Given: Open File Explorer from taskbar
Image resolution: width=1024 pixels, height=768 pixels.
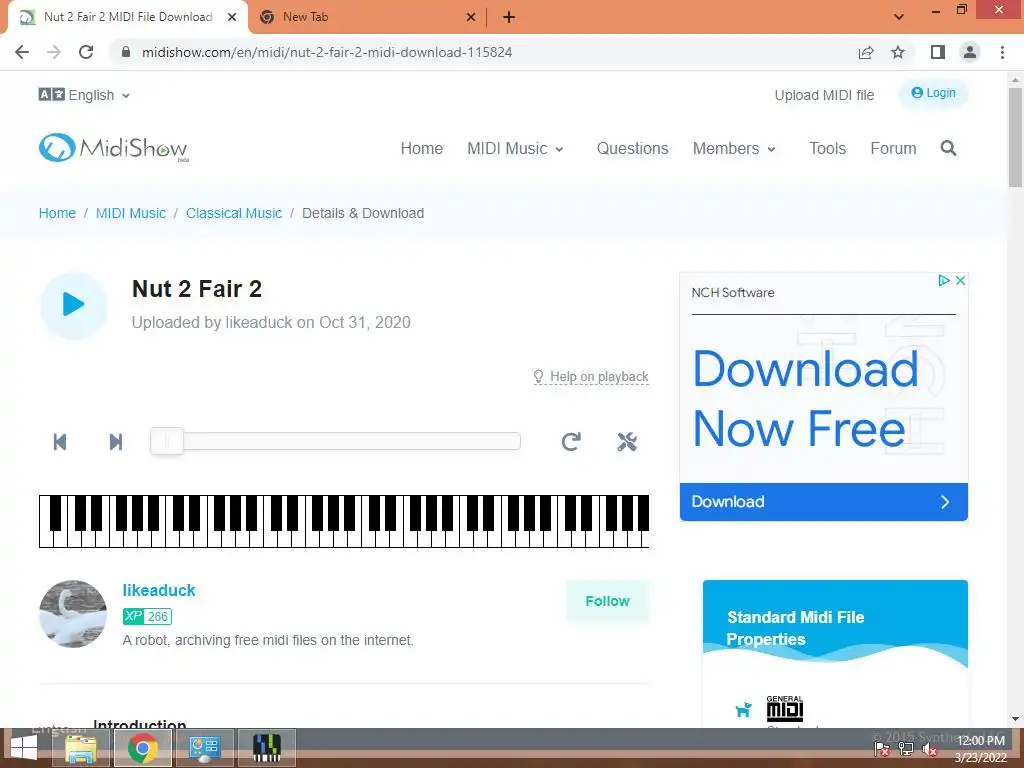Looking at the screenshot, I should [80, 748].
